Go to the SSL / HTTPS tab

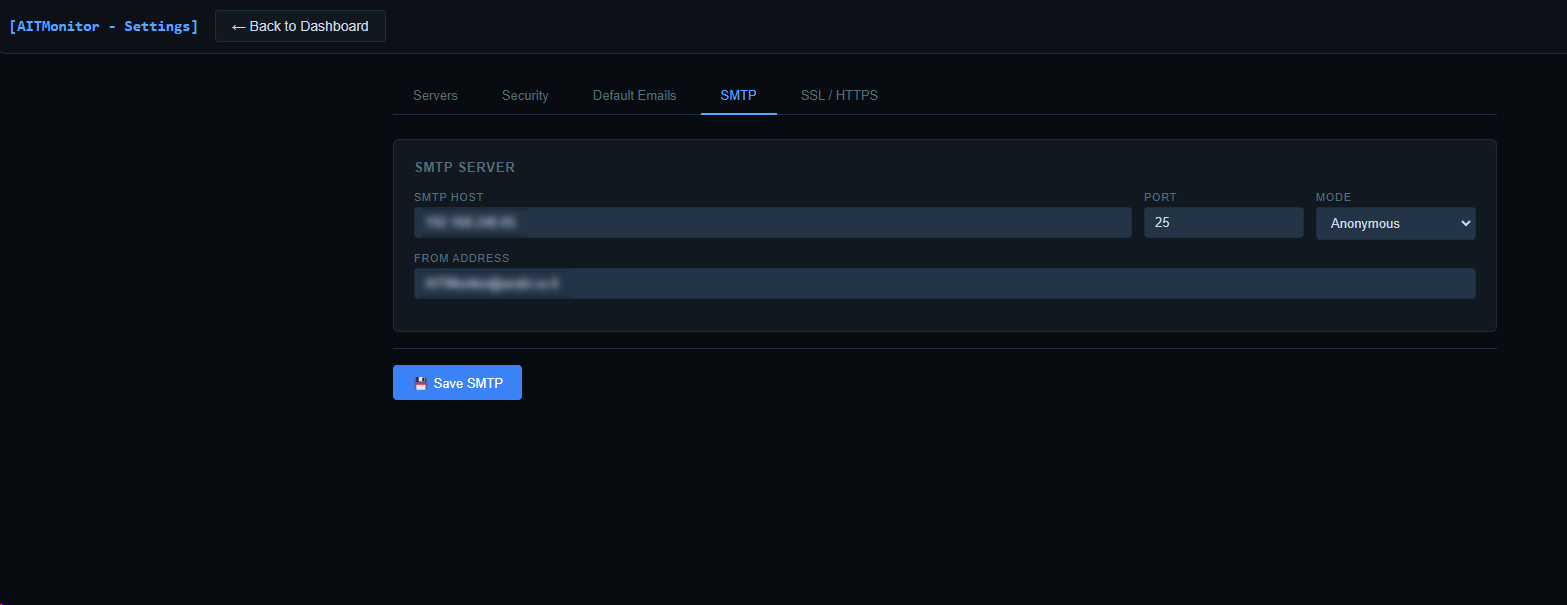tap(839, 96)
